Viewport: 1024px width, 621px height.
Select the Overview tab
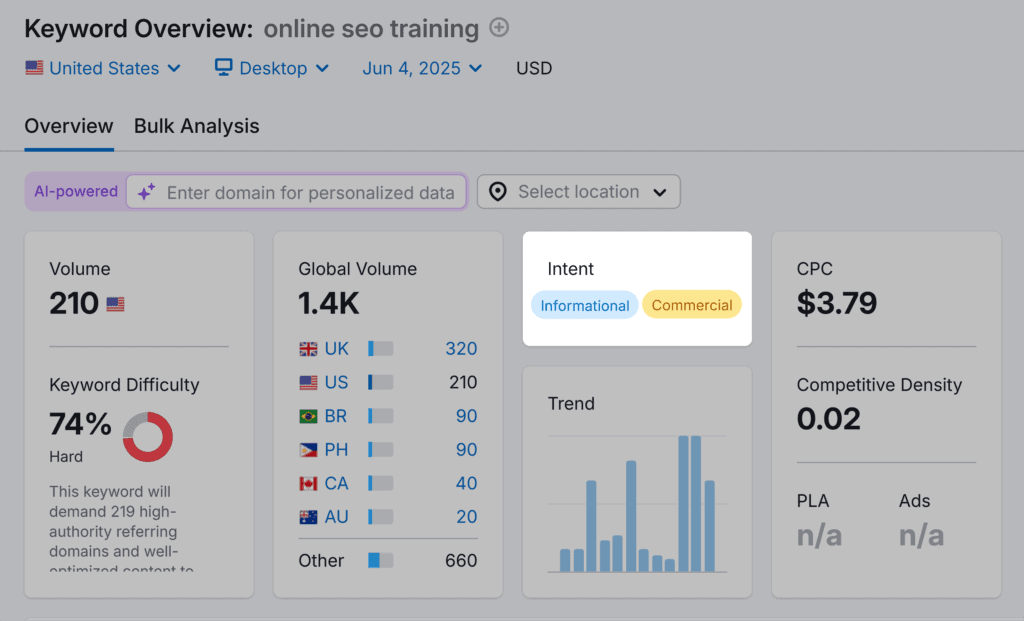coord(68,126)
